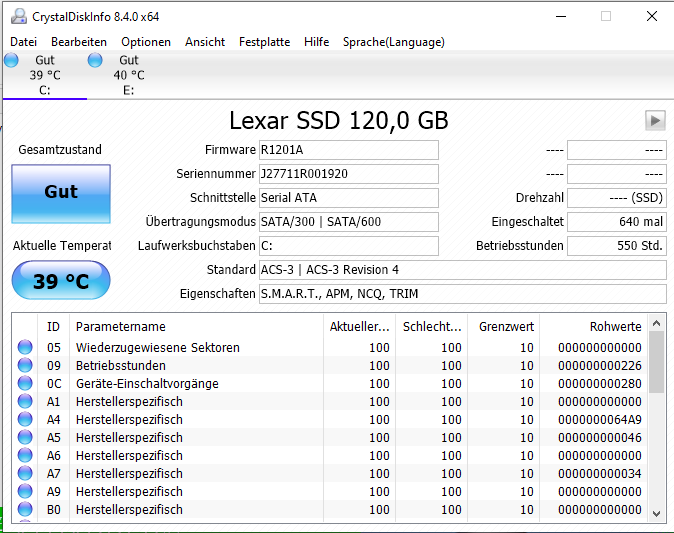Click status orb for row 0C
Image resolution: width=674 pixels, height=533 pixels.
[x=25, y=383]
